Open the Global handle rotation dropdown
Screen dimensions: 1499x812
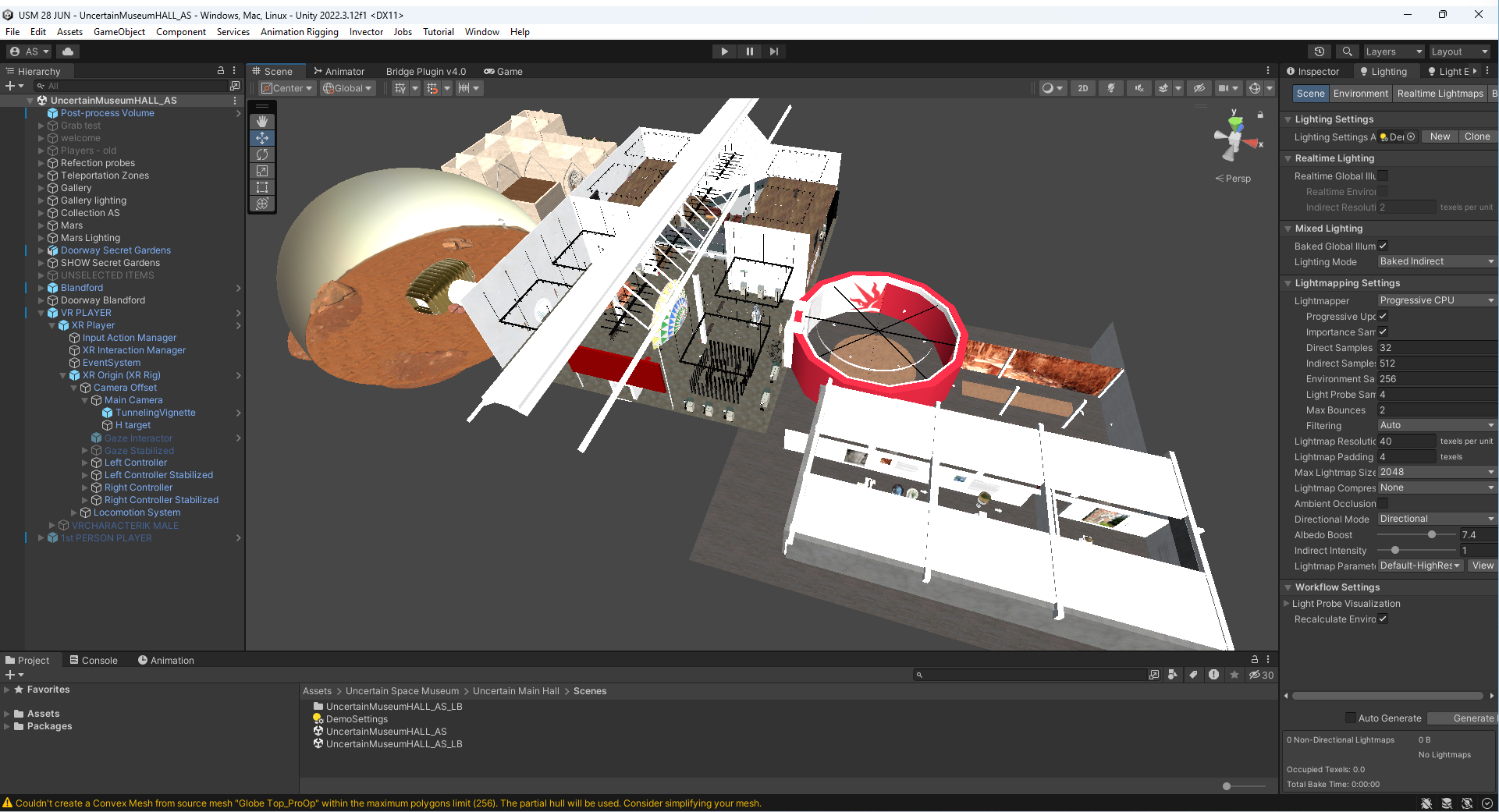(348, 88)
